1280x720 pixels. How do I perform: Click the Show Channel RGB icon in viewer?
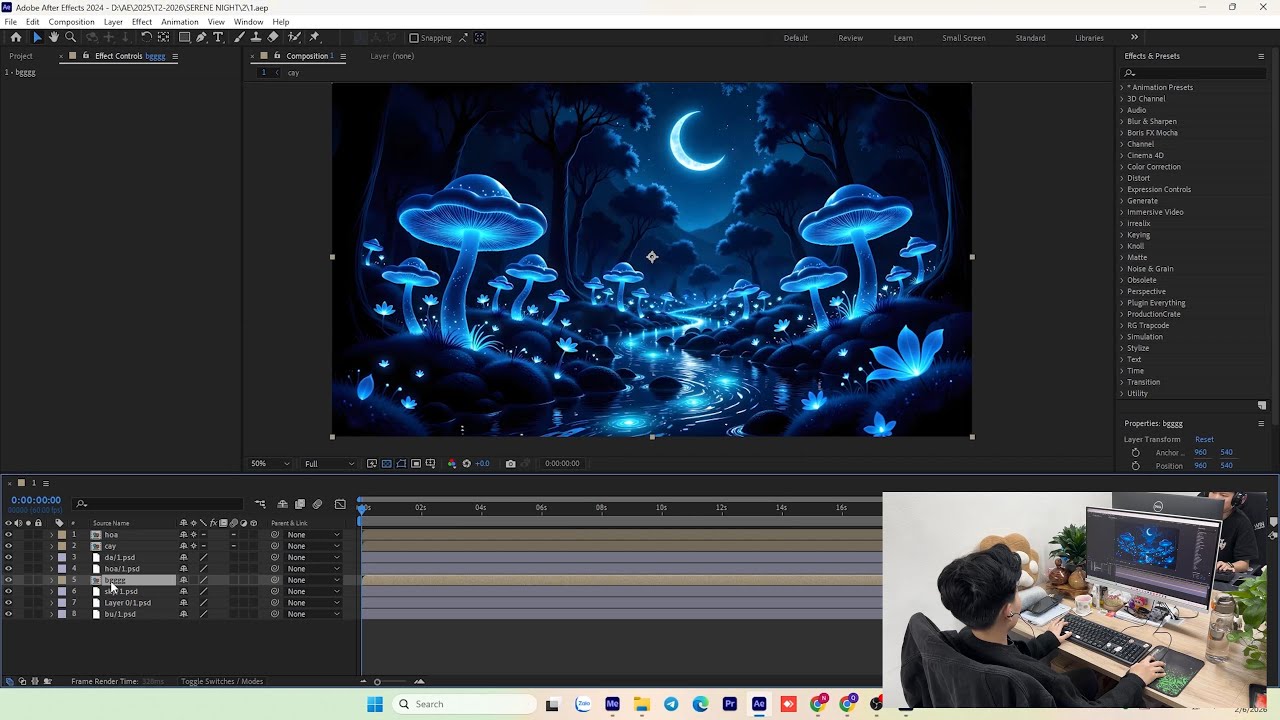(452, 464)
